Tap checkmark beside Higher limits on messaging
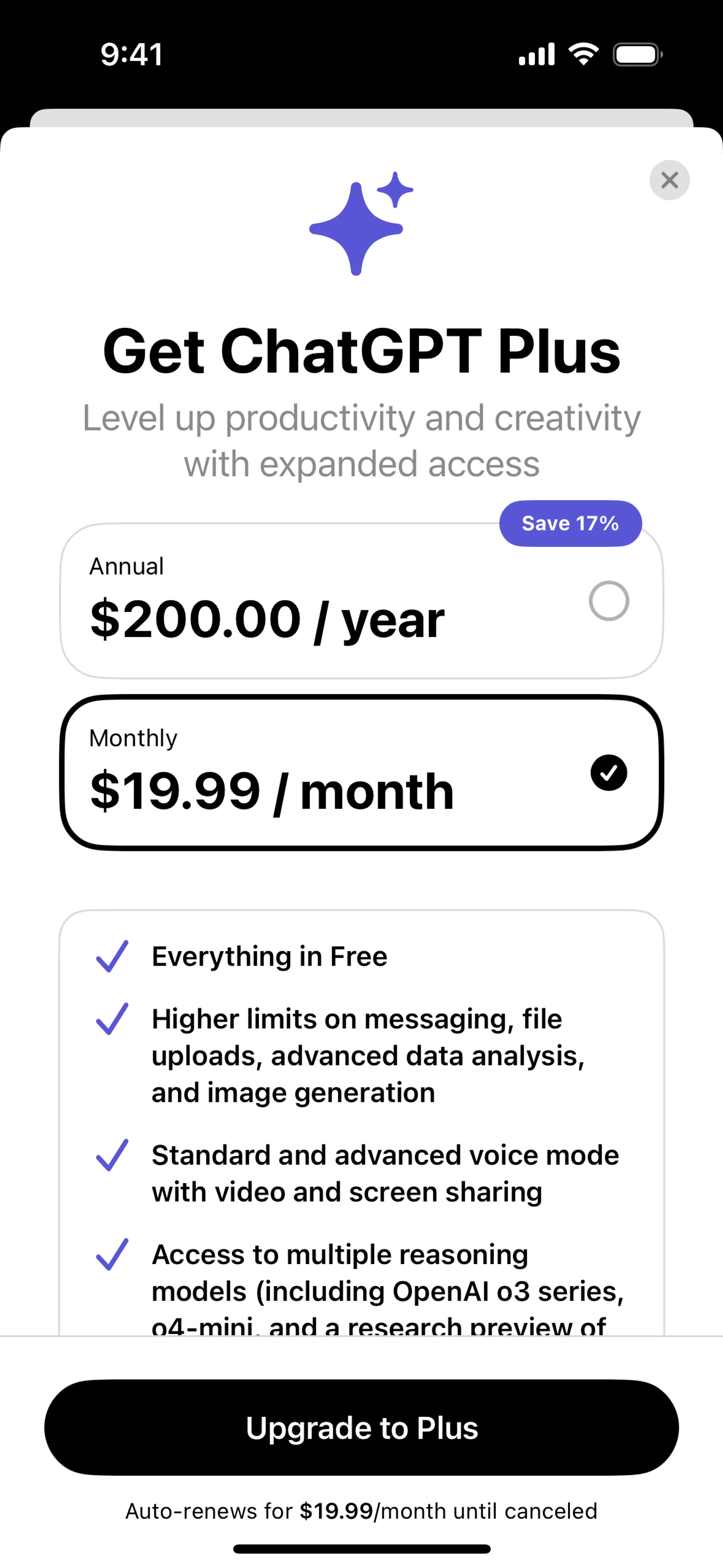 pyautogui.click(x=112, y=1019)
